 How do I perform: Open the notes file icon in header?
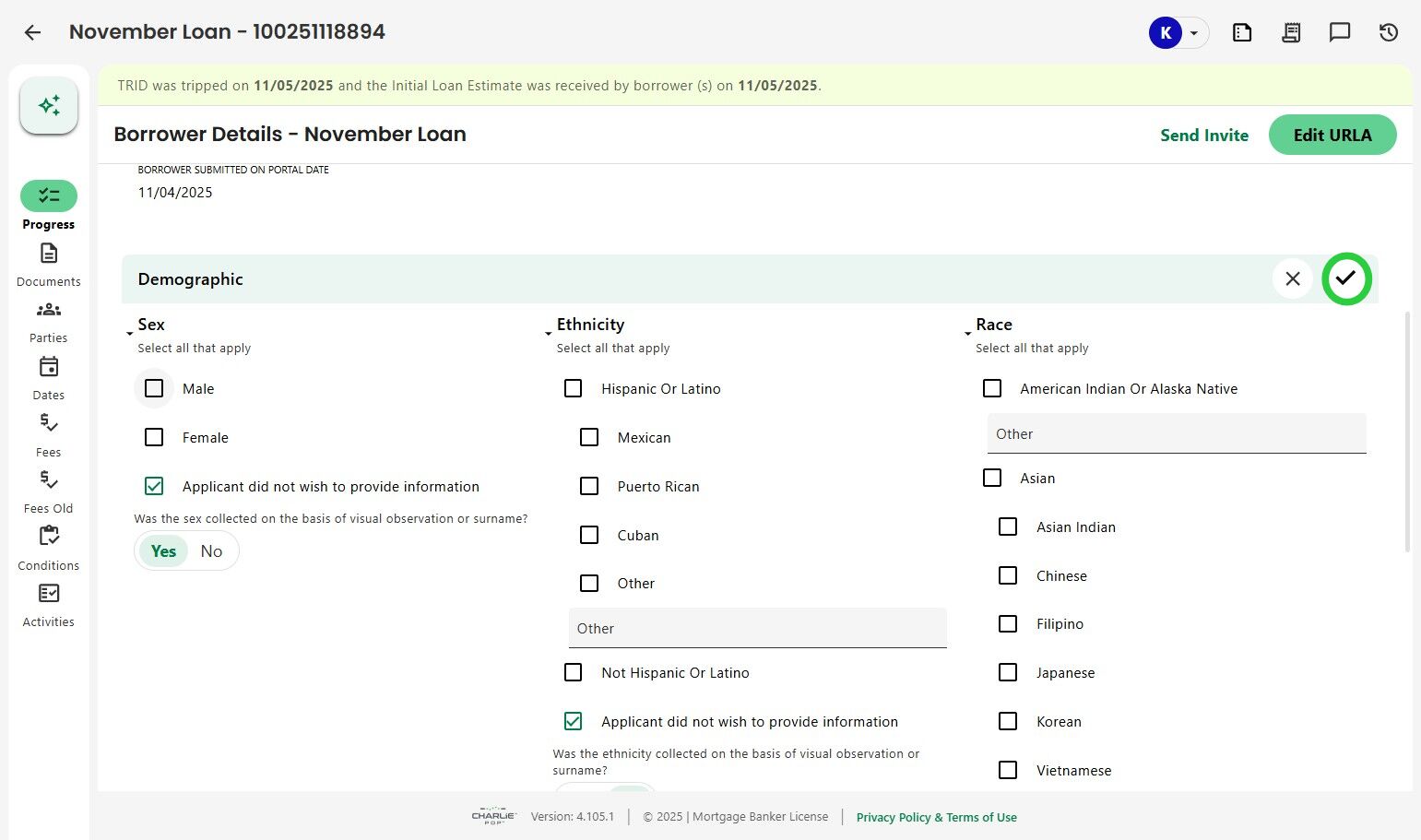(x=1241, y=33)
